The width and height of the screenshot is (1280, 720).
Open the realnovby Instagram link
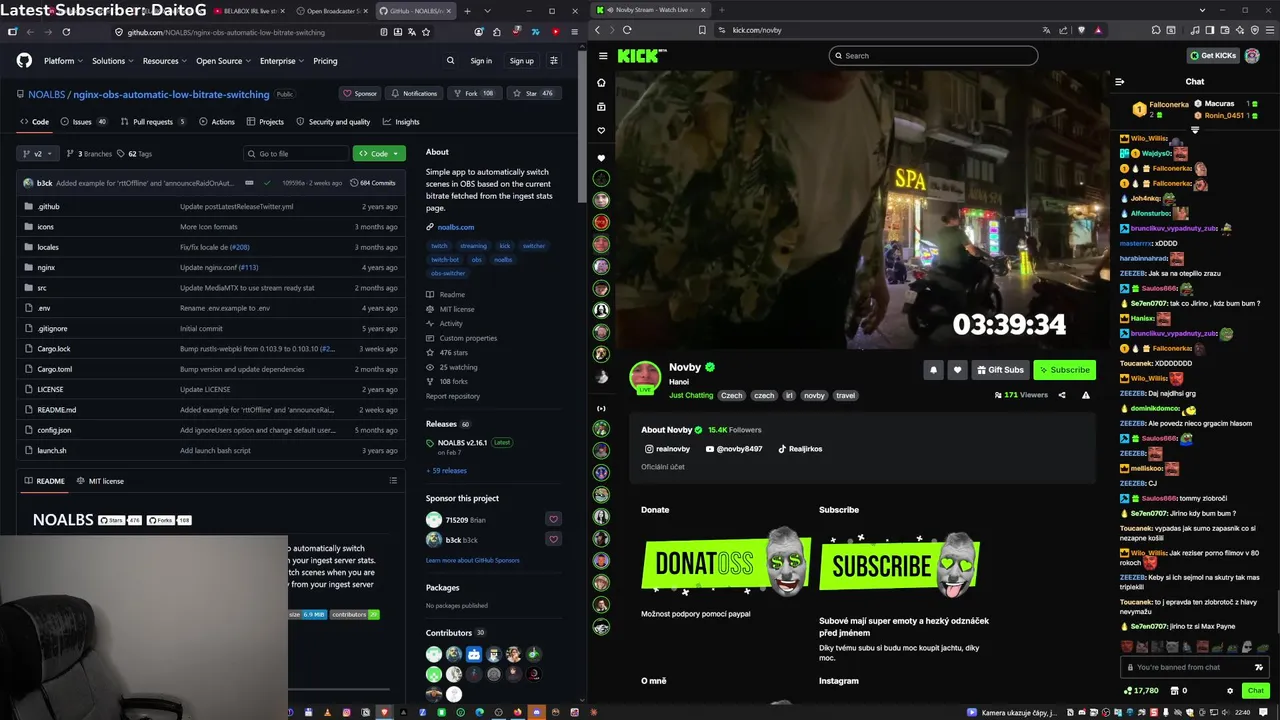[x=667, y=449]
